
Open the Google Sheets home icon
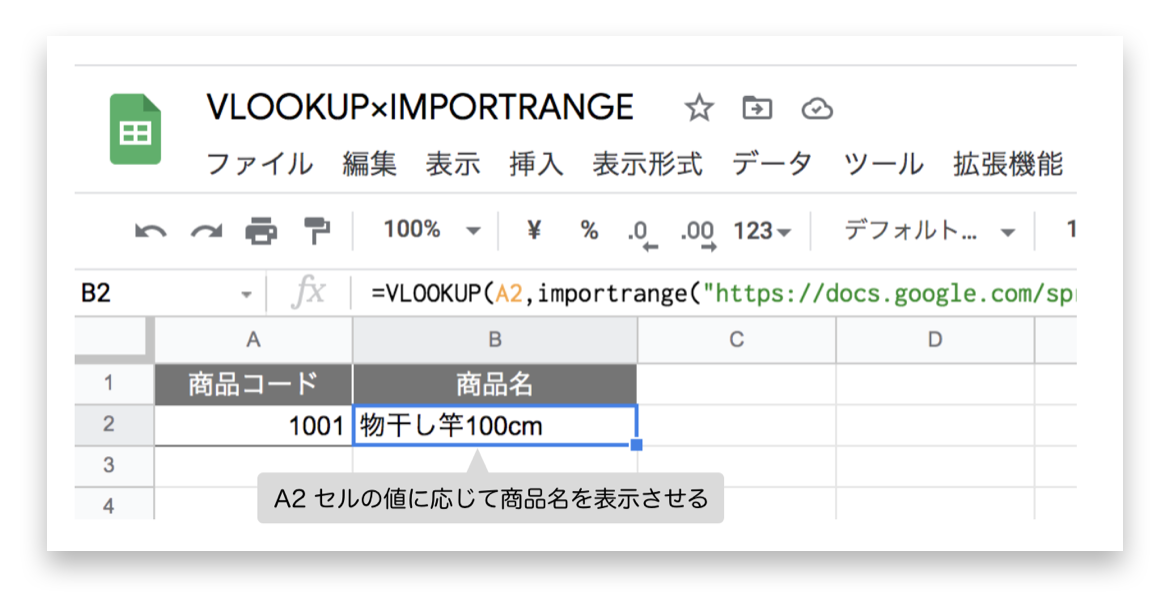tap(135, 129)
